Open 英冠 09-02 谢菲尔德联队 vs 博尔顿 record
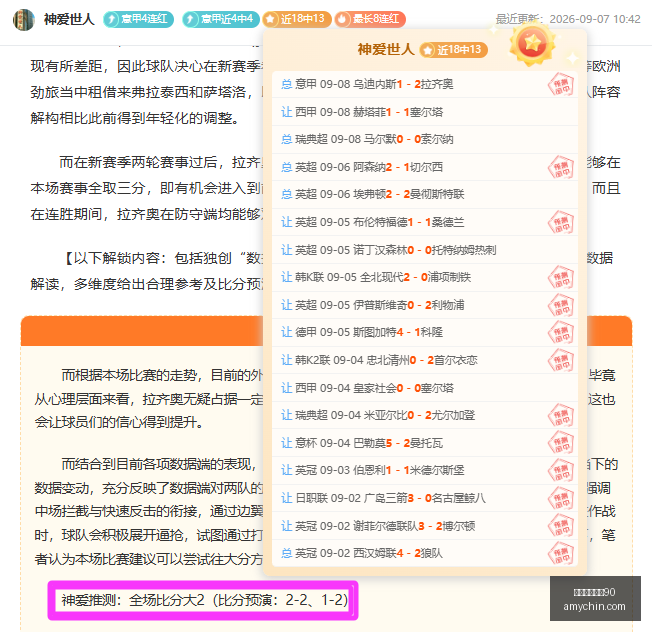Screen dimensions: 652x632 pos(425,526)
